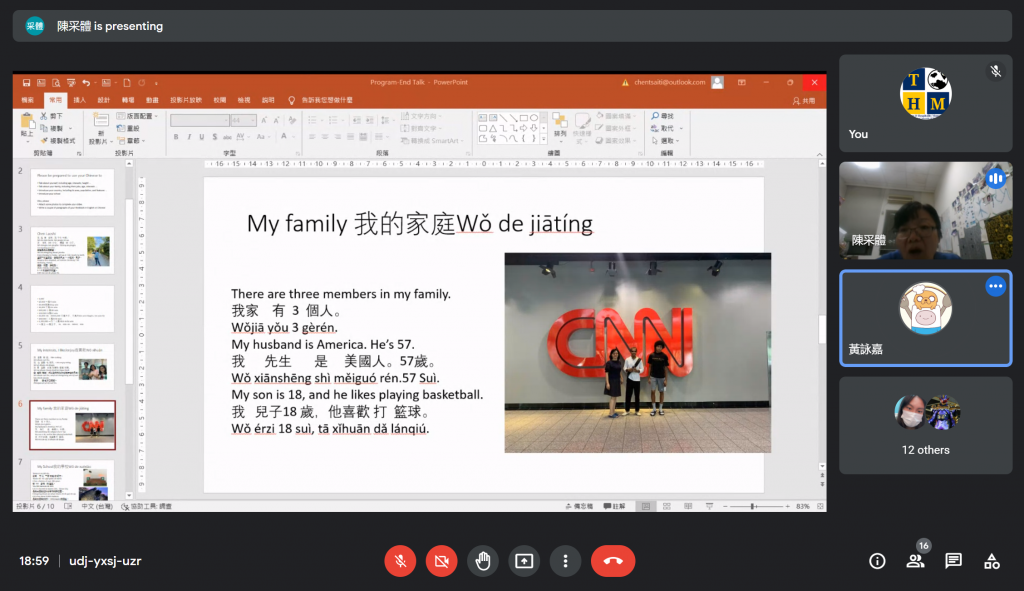The height and width of the screenshot is (591, 1024).
Task: Click the meeting code udj-yxsj-uzr
Action: click(x=105, y=561)
